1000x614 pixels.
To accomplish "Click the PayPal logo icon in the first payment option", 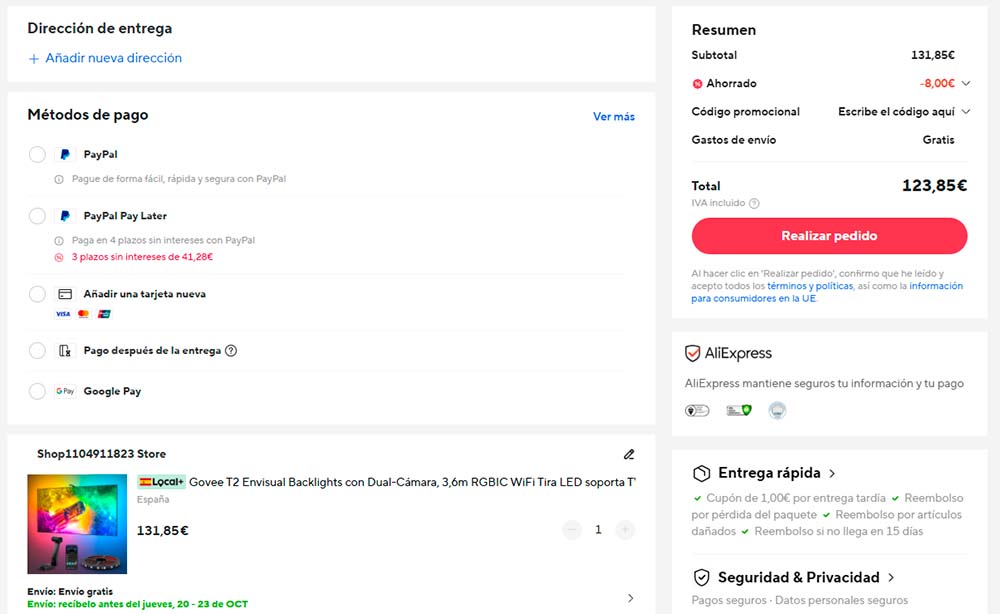I will (x=65, y=155).
